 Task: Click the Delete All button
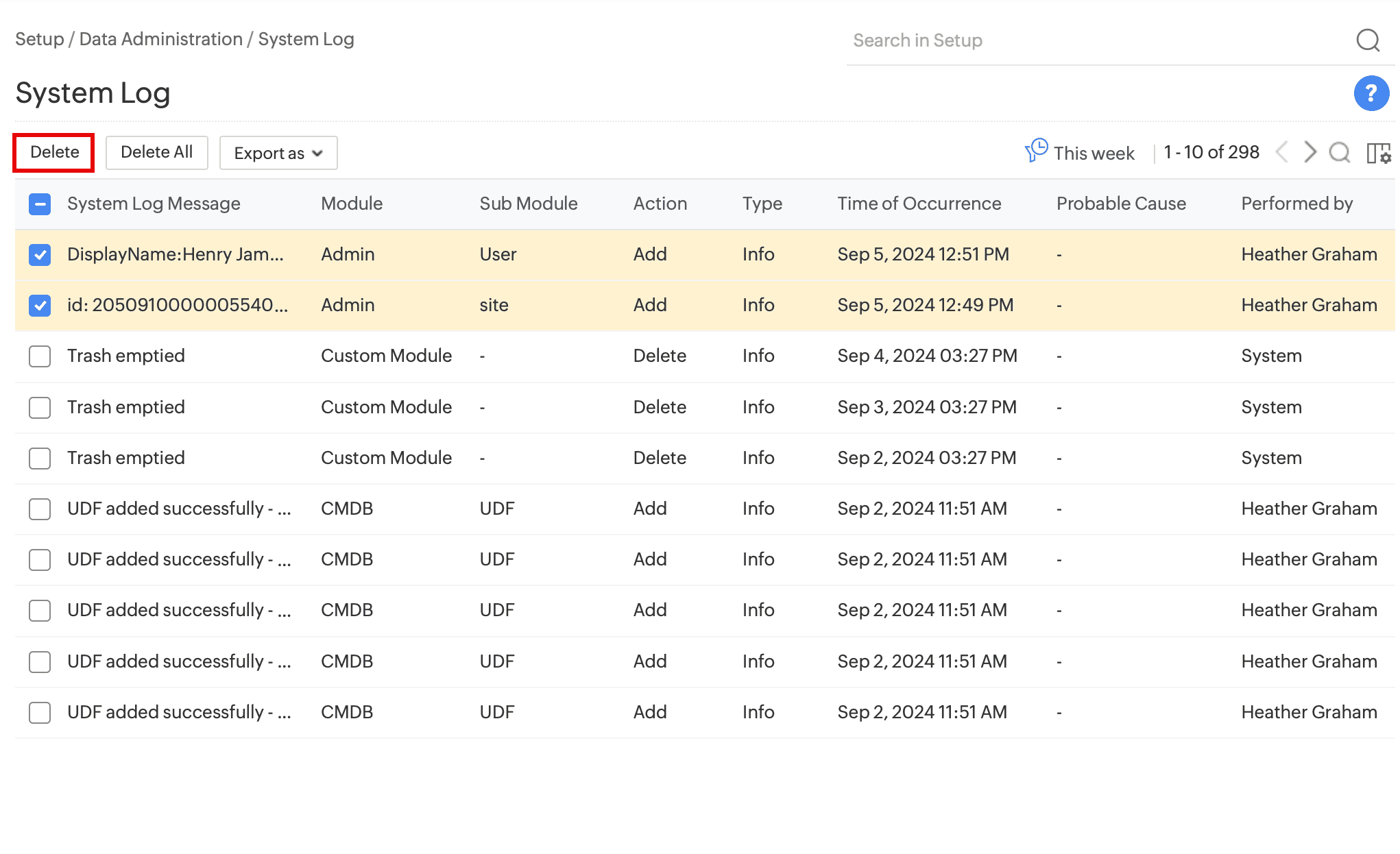(156, 152)
